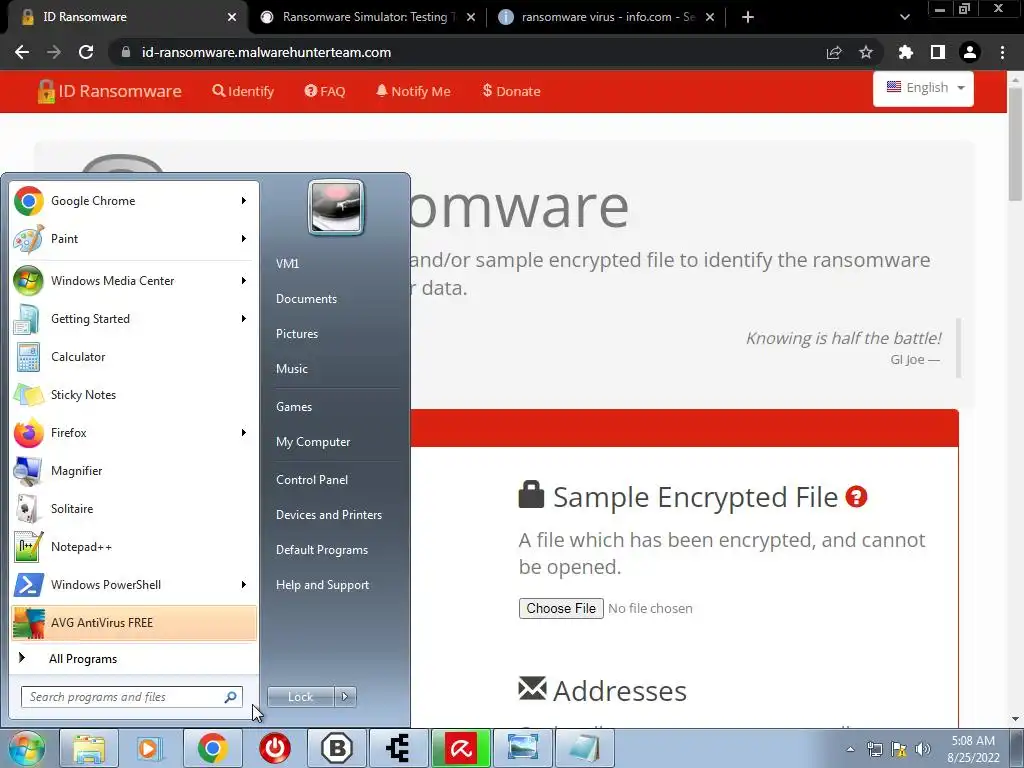Image resolution: width=1024 pixels, height=768 pixels.
Task: Click the Sample Encrypted File help icon
Action: pyautogui.click(x=856, y=497)
